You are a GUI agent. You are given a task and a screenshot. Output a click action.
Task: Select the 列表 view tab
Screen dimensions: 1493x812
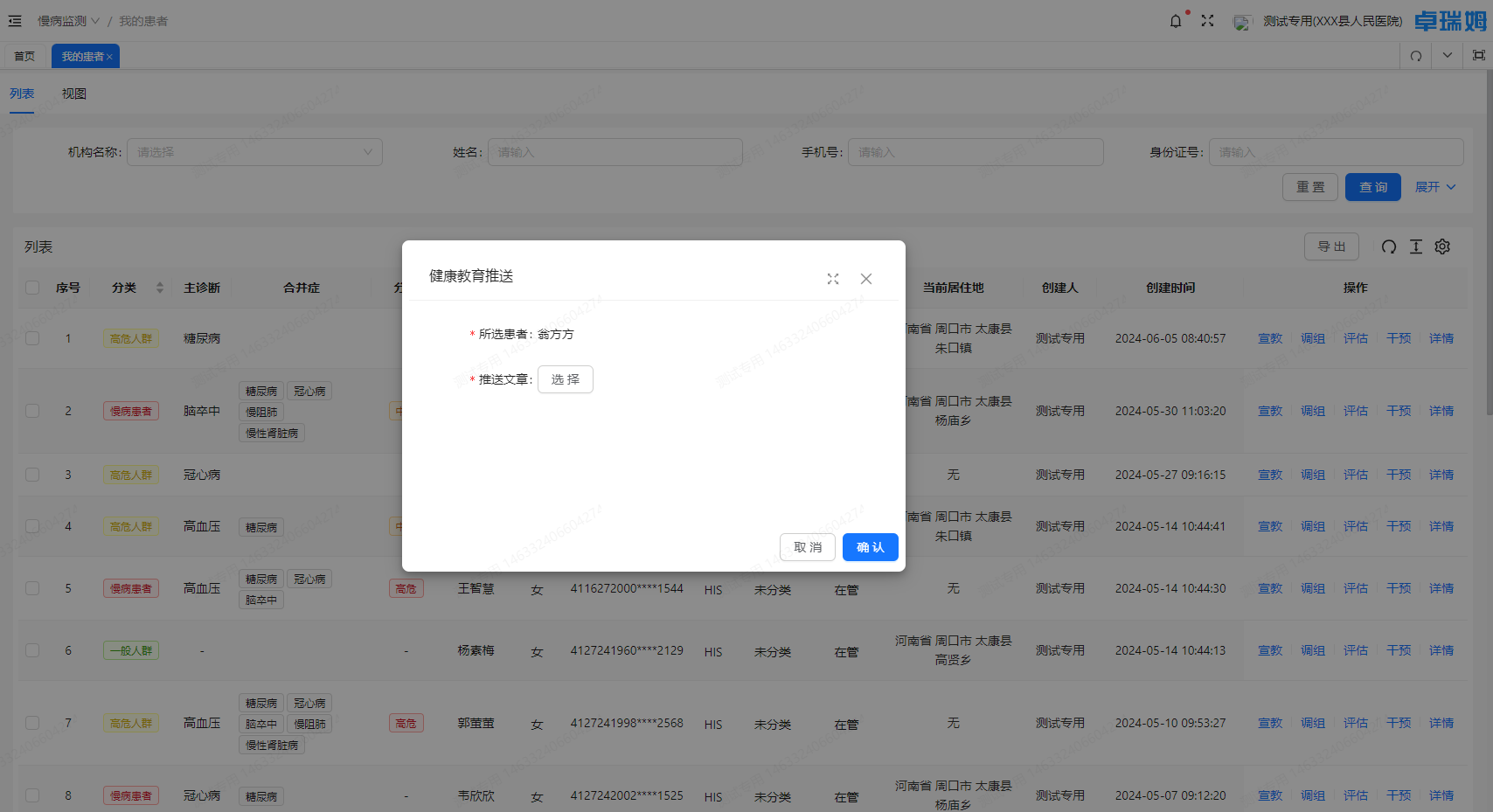[22, 94]
